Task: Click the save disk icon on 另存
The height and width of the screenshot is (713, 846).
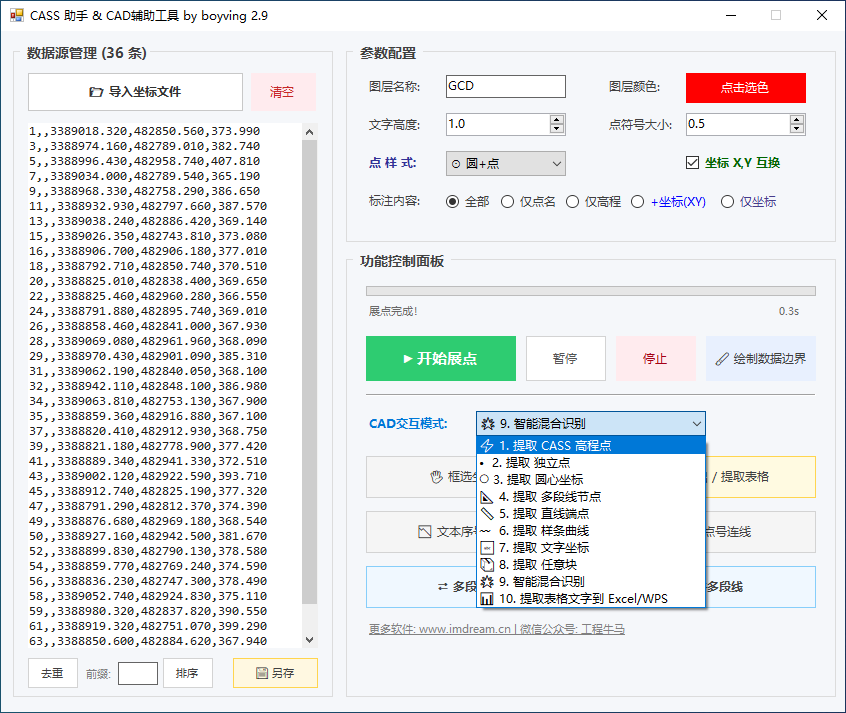Action: click(262, 674)
